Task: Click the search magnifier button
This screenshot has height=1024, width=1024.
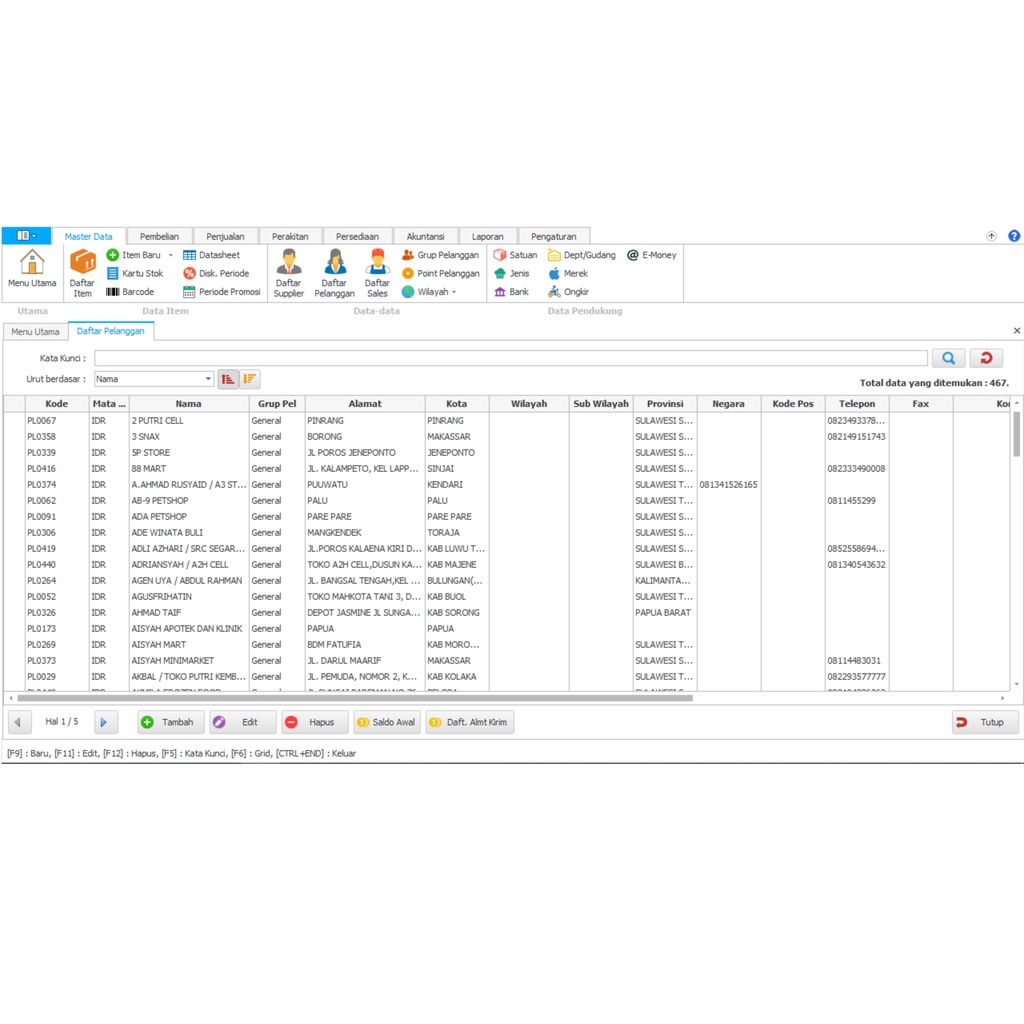Action: pyautogui.click(x=948, y=358)
